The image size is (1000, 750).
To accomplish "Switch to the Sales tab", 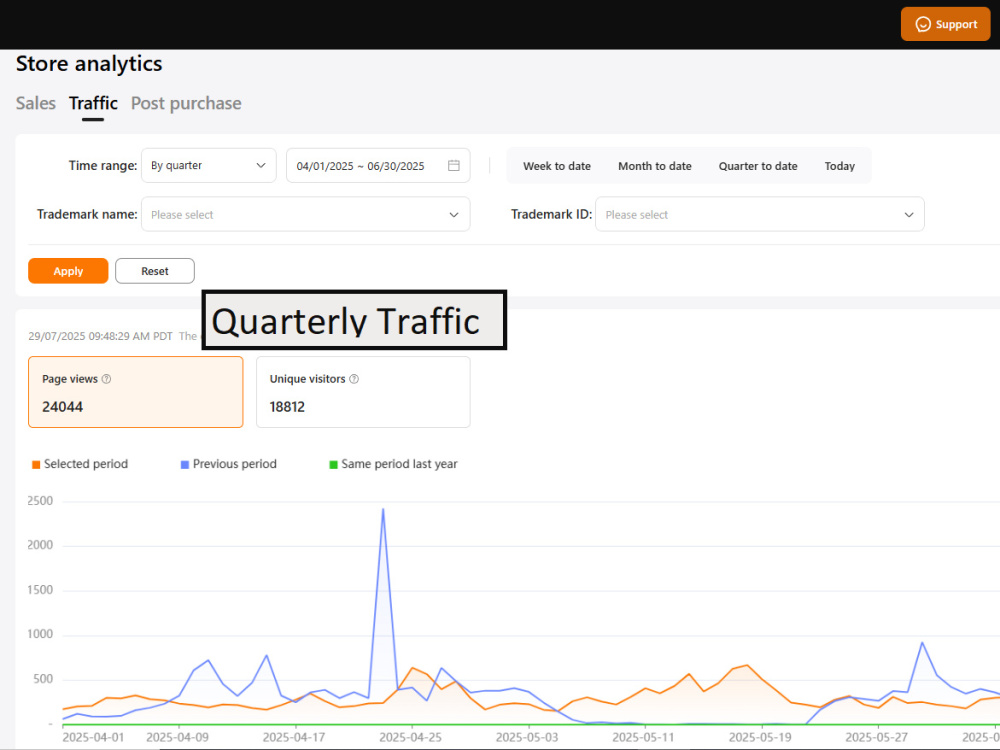I will point(36,103).
